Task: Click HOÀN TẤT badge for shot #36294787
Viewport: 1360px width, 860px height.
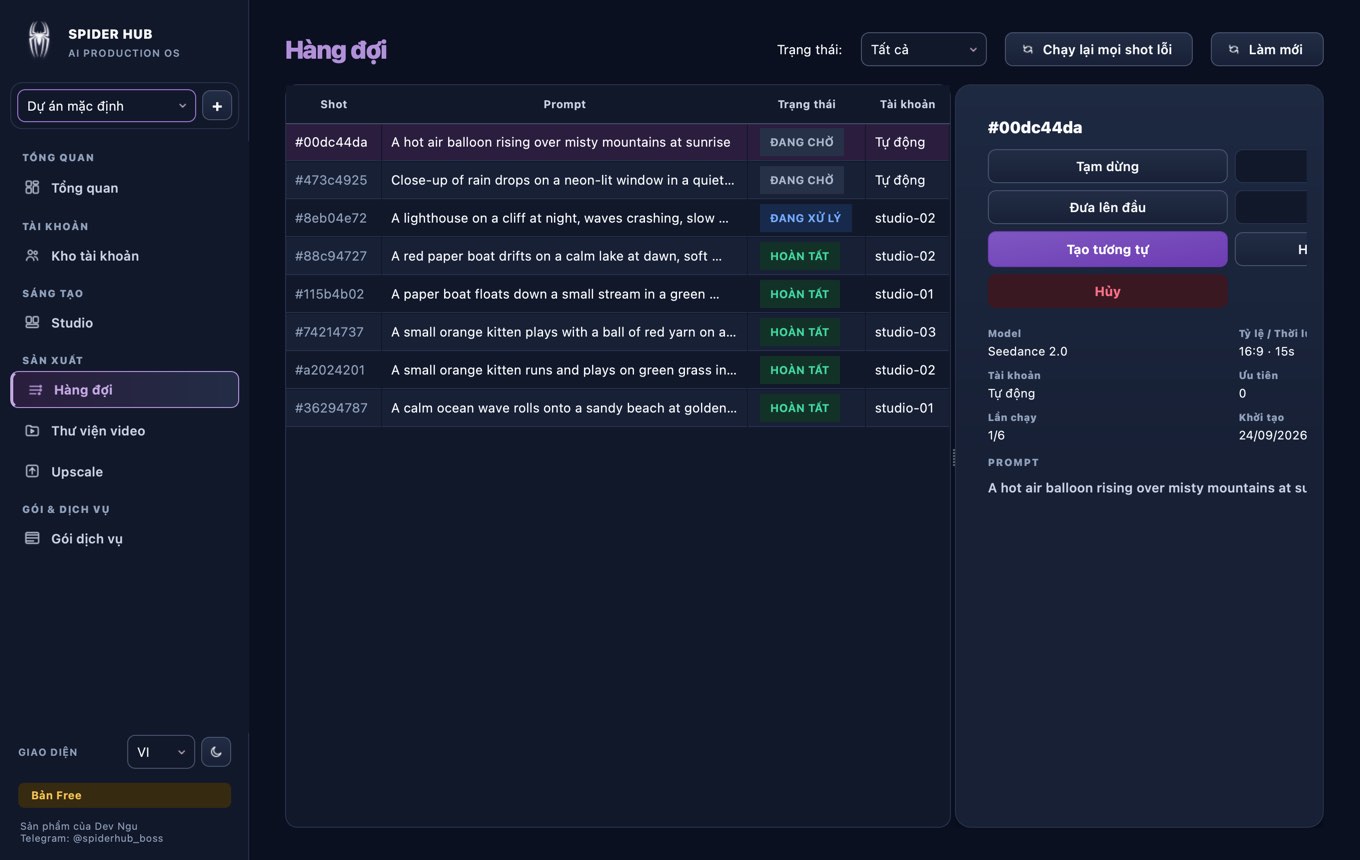Action: pyautogui.click(x=799, y=408)
